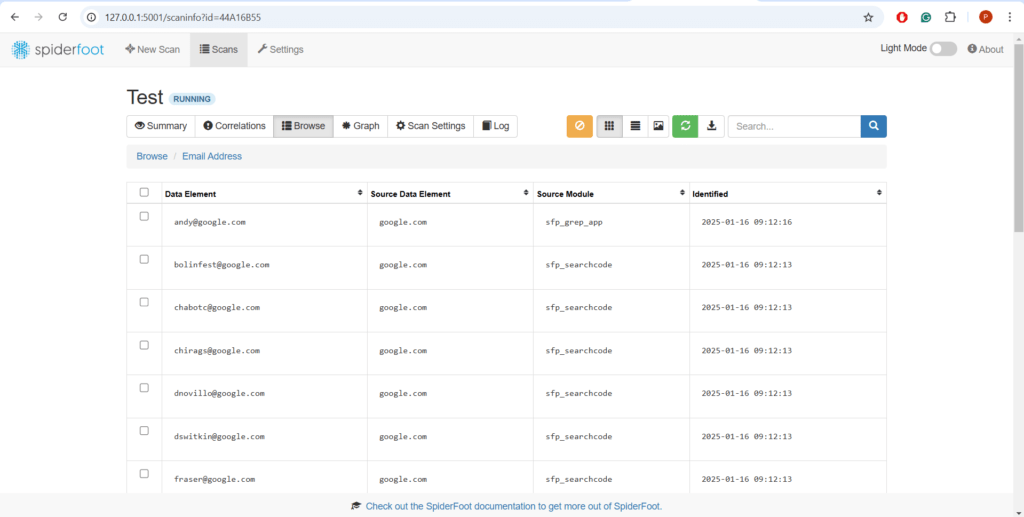Viewport: 1024px width, 517px height.
Task: Check the select-all header checkbox
Action: (x=144, y=193)
